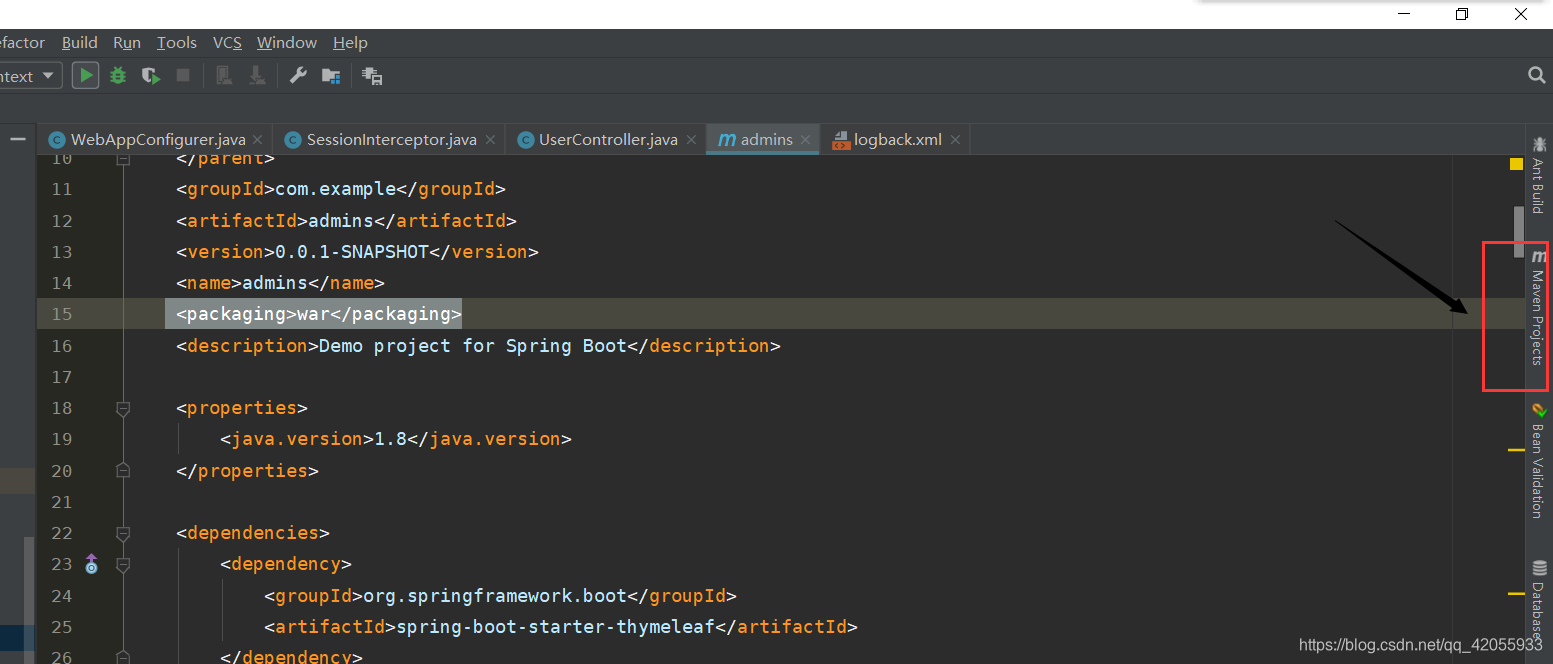Close the WebAppConfigurer.java tab
Screen dimensions: 1553x664
(x=258, y=140)
